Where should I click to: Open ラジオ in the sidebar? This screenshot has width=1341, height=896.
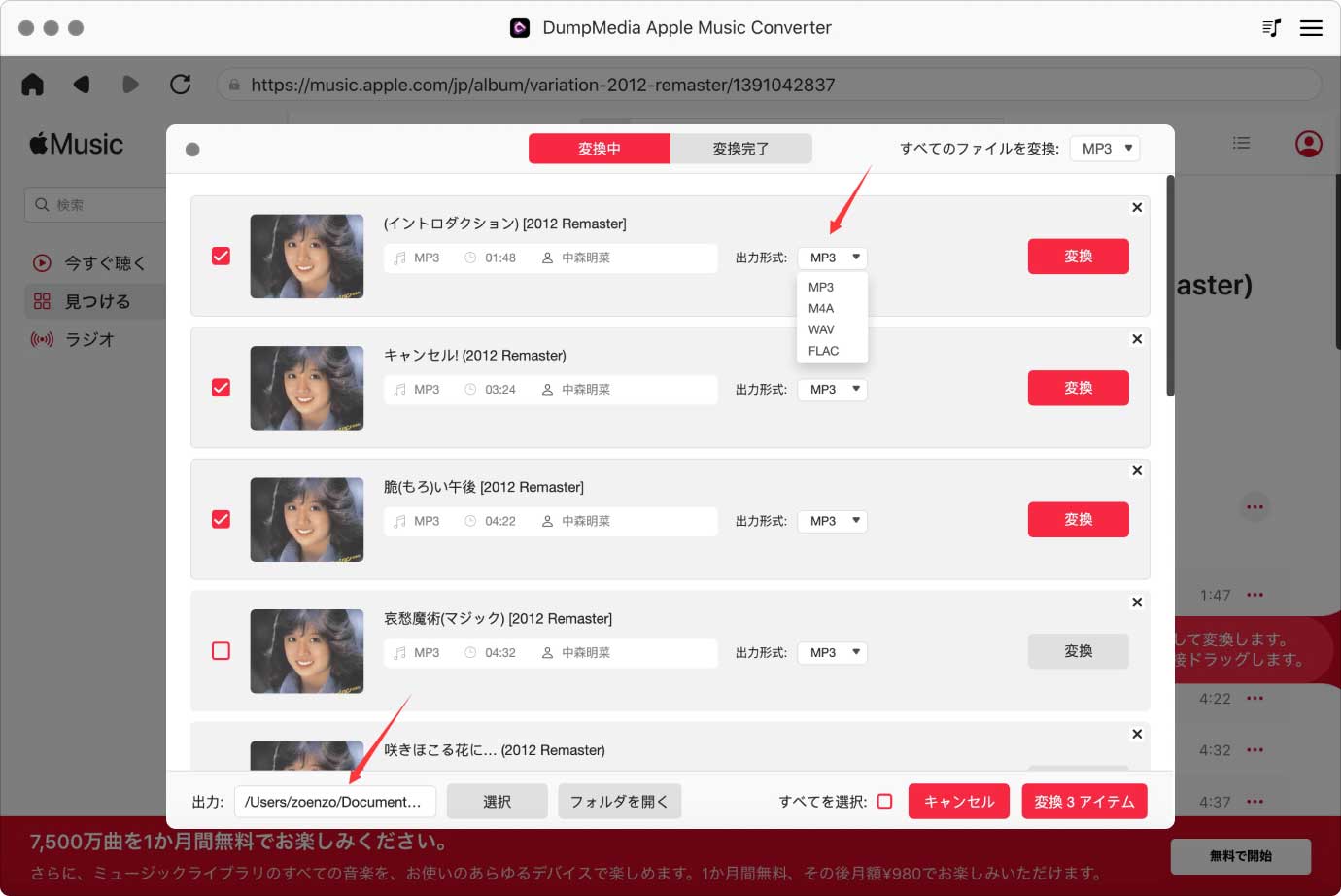(x=74, y=339)
